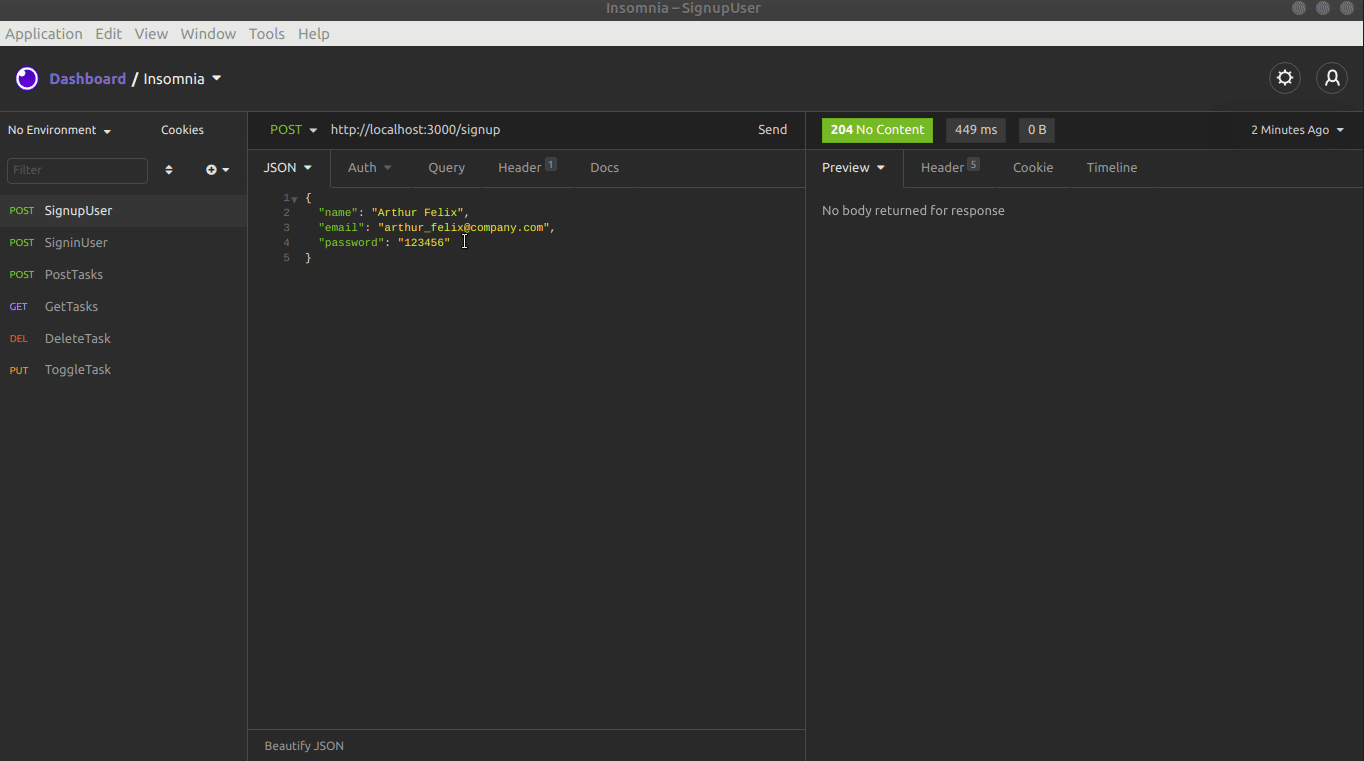1364x761 pixels.
Task: Open the Help menu
Action: point(314,33)
